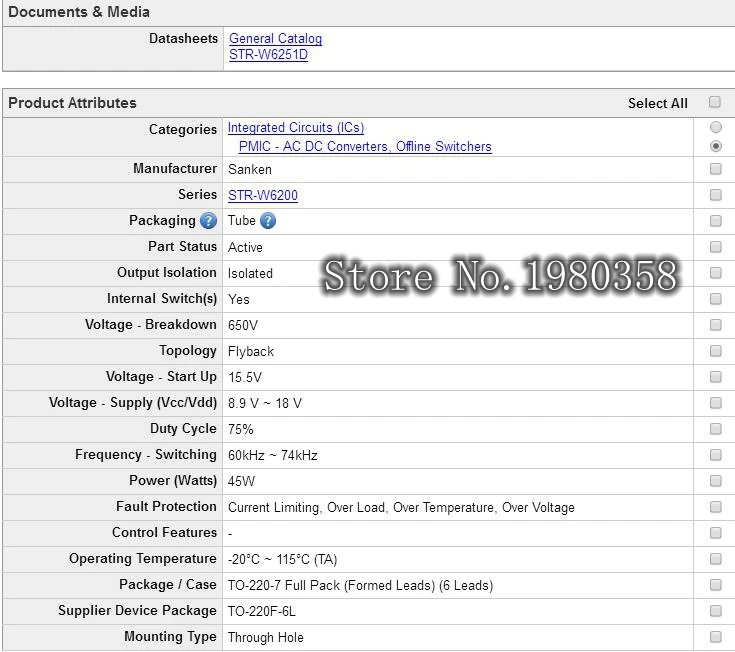Open the Integrated Circuits (ICs) category link
Image resolution: width=735 pixels, height=652 pixels.
coord(296,127)
